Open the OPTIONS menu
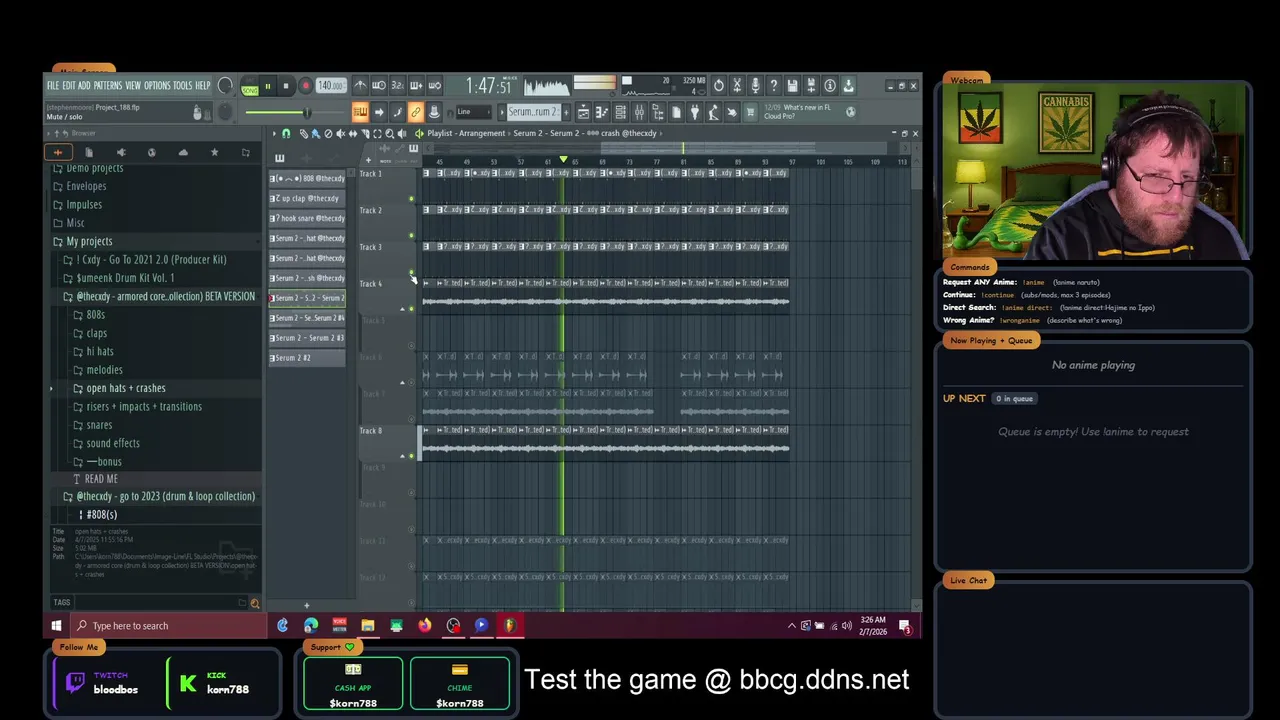 [157, 86]
